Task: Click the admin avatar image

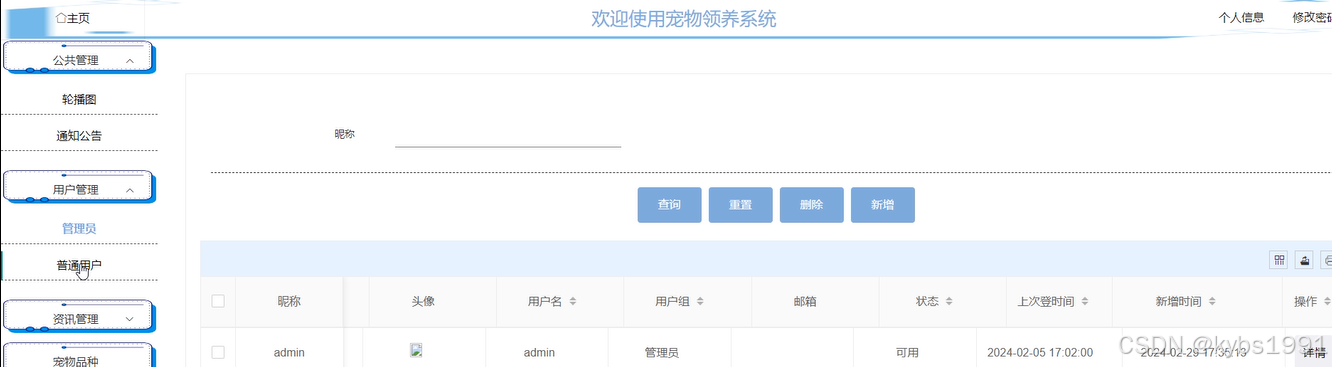Action: pos(417,351)
